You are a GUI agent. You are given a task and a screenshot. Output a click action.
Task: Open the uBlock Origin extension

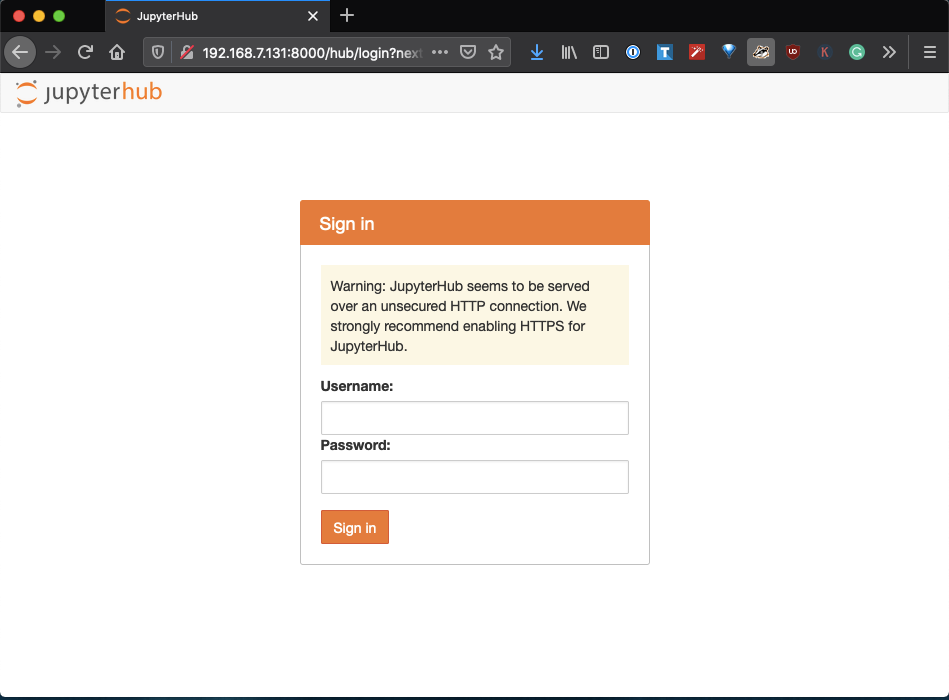(x=792, y=52)
